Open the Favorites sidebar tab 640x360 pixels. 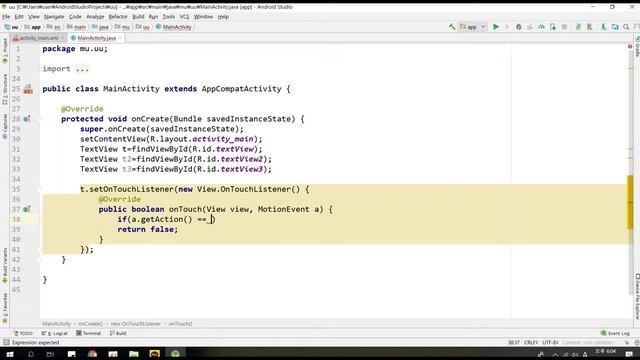(5, 308)
